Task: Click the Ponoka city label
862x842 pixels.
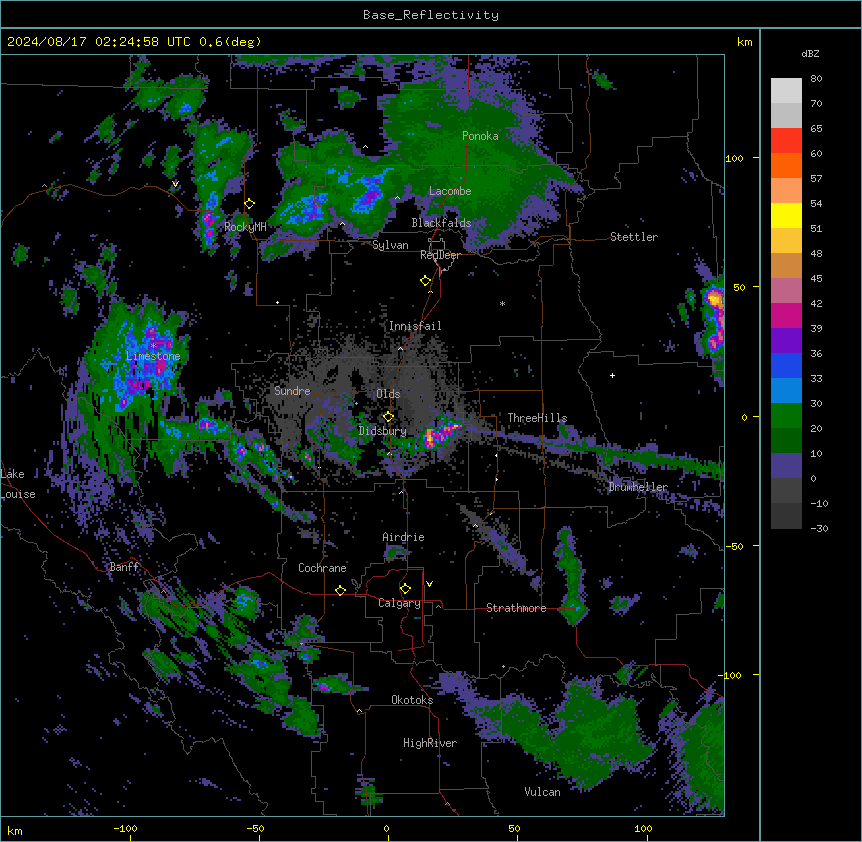Action: 480,136
